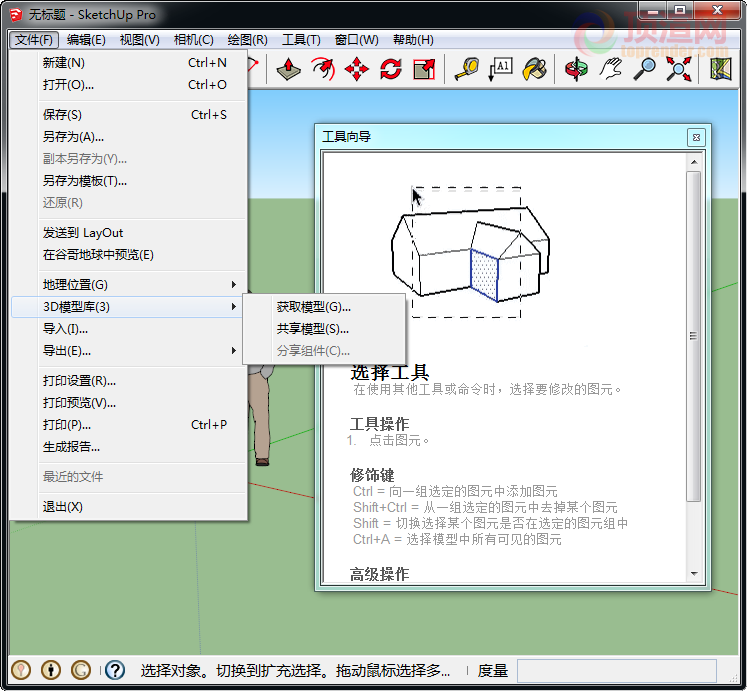Open the 工具(T) menu
The width and height of the screenshot is (747, 691).
click(x=301, y=40)
